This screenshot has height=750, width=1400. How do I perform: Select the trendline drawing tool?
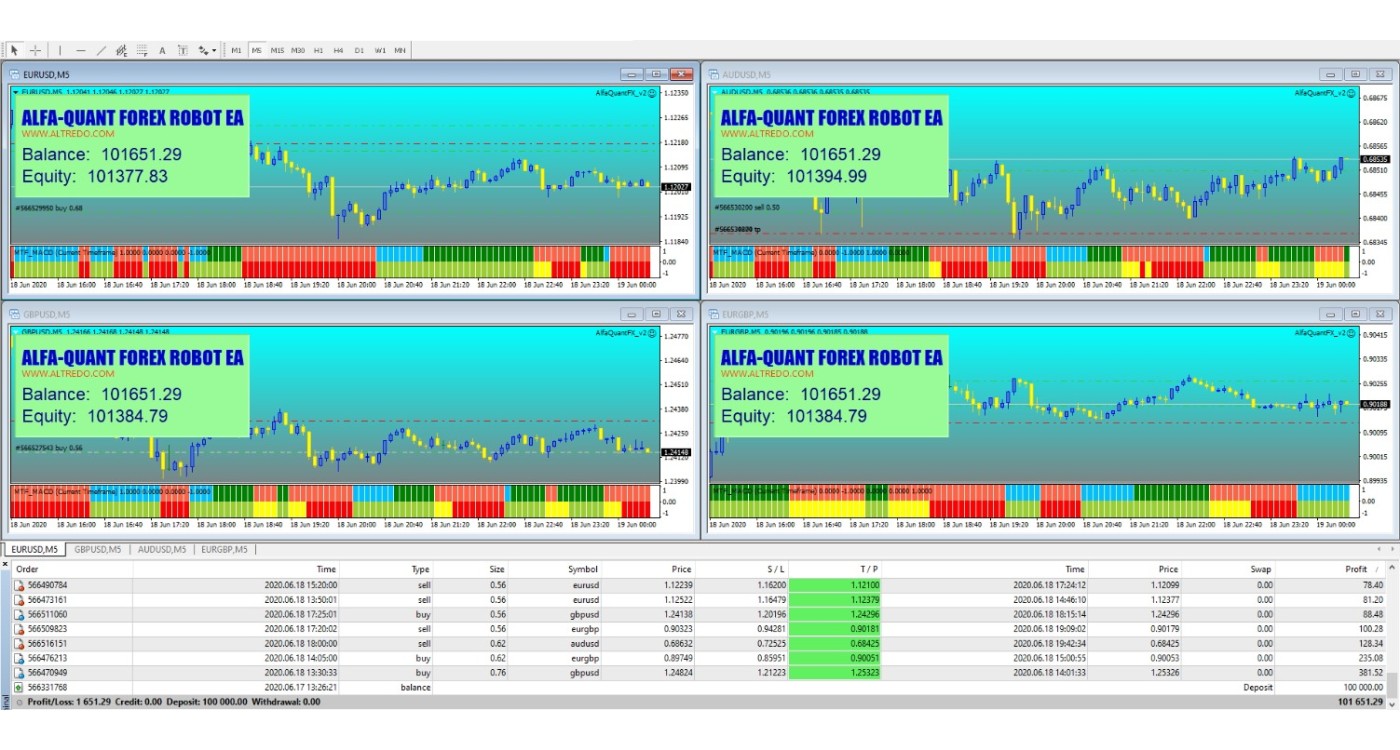pyautogui.click(x=101, y=50)
